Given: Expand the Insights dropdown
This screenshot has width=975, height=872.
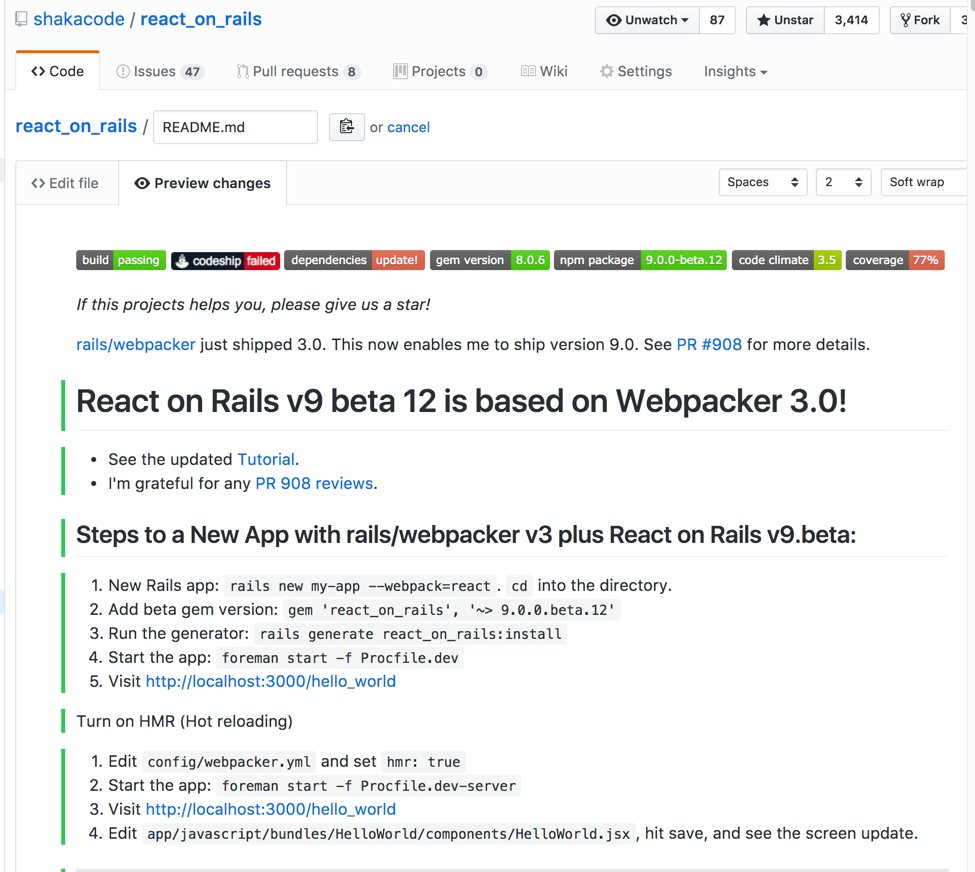Looking at the screenshot, I should tap(736, 72).
